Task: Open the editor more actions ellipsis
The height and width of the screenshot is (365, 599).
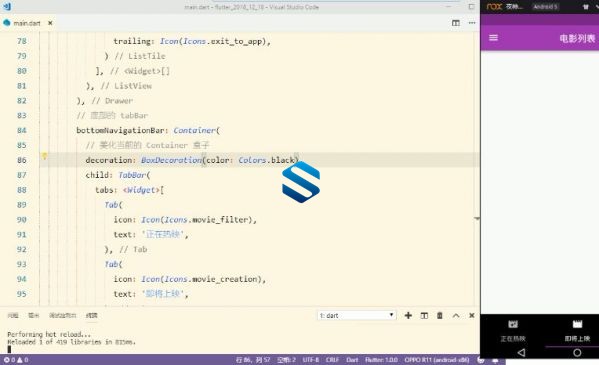Action: click(472, 23)
